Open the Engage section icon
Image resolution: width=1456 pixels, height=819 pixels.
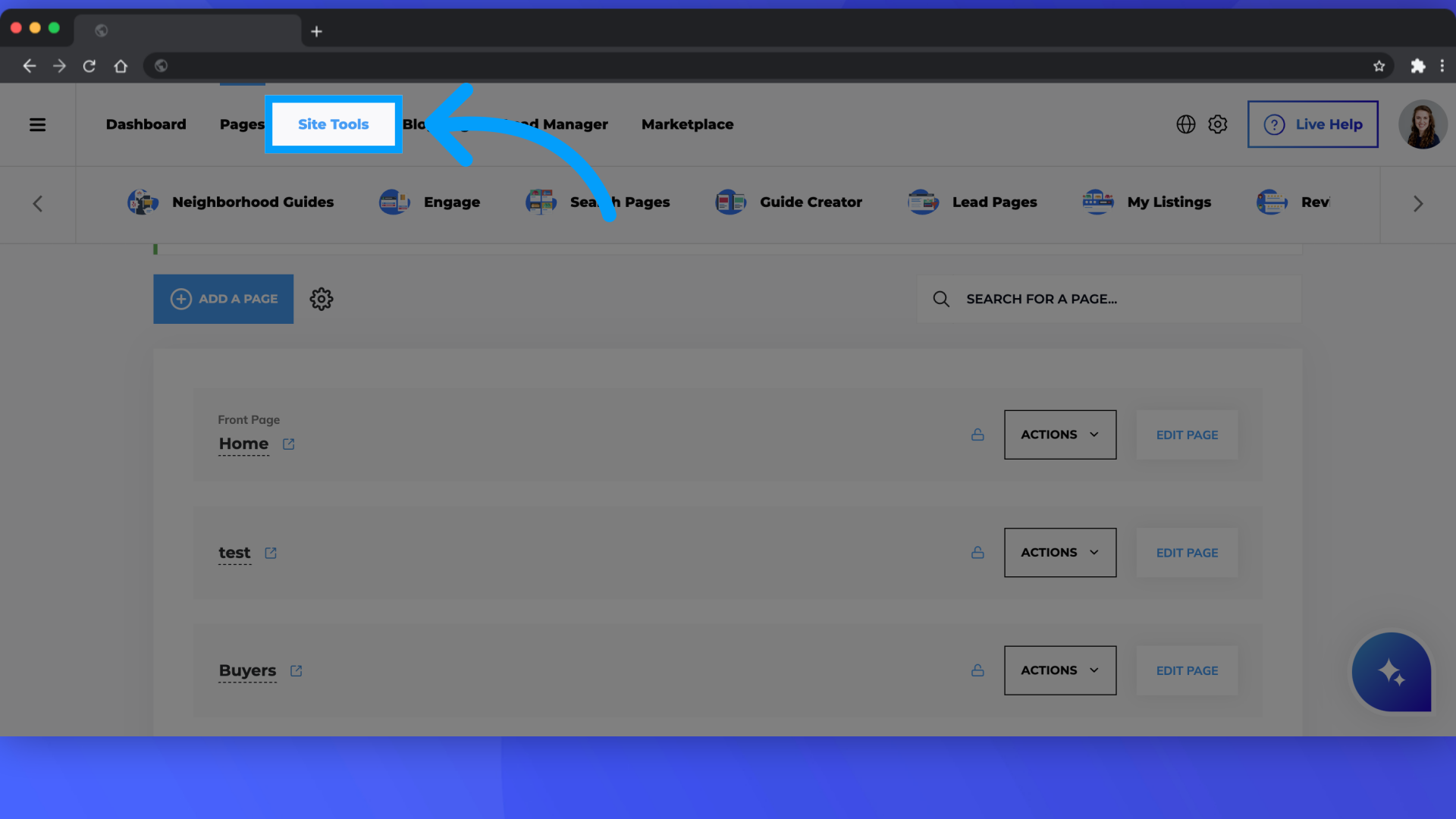point(393,201)
